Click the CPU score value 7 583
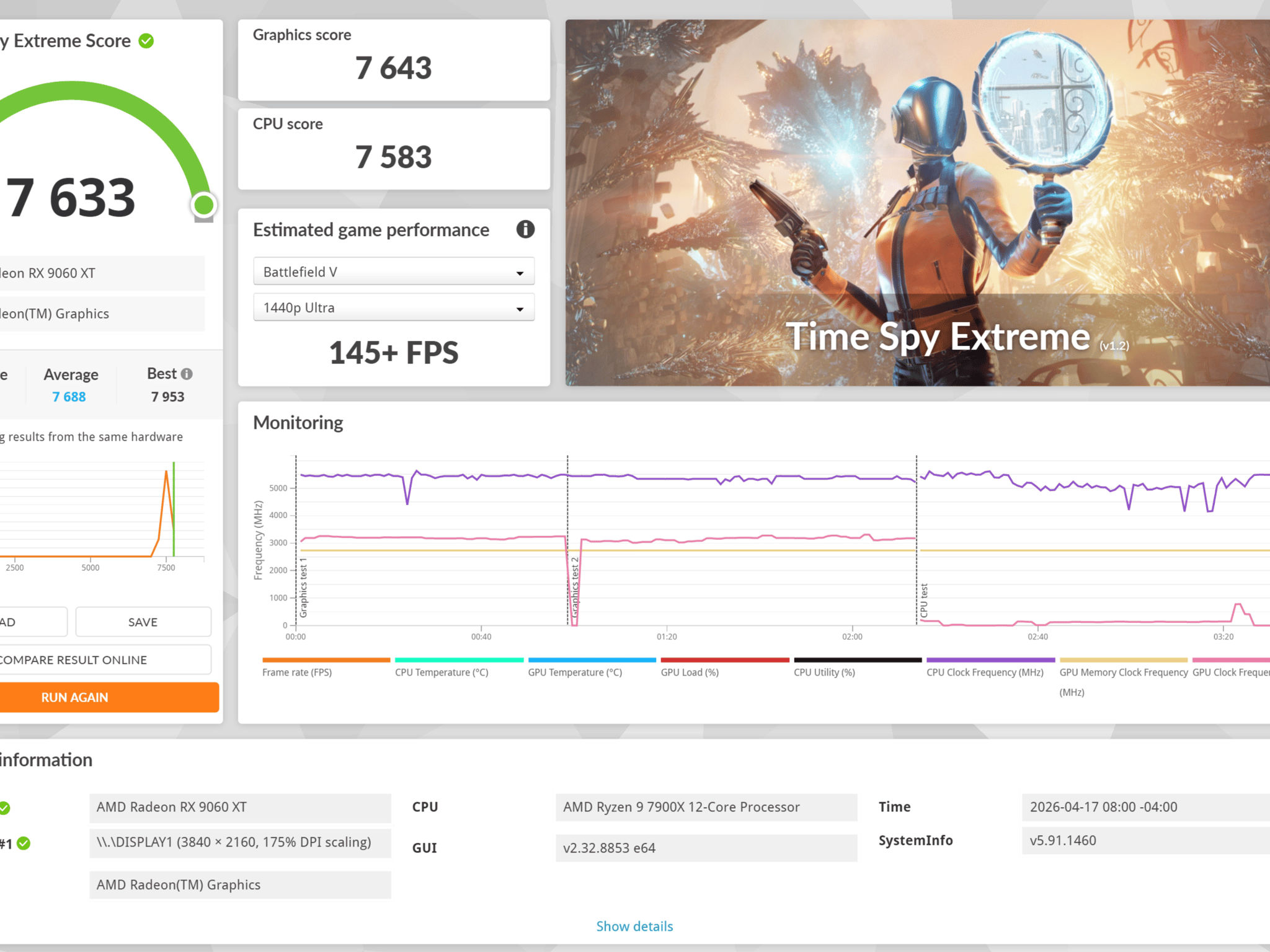Image resolution: width=1270 pixels, height=952 pixels. click(393, 157)
